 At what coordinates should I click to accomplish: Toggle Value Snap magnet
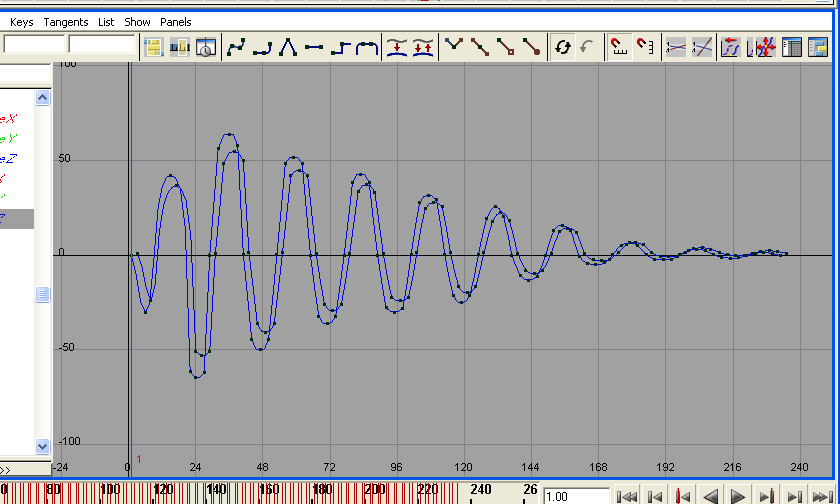click(645, 47)
